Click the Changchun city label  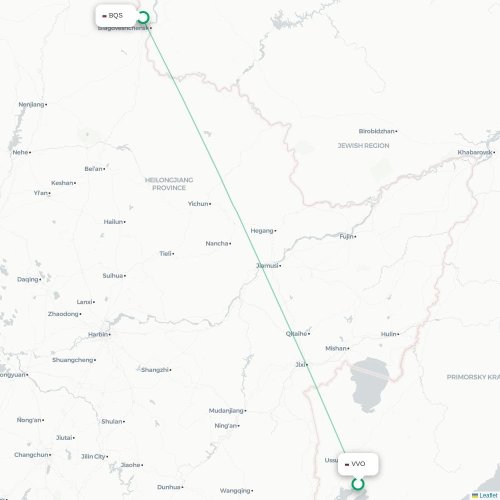pos(32,455)
